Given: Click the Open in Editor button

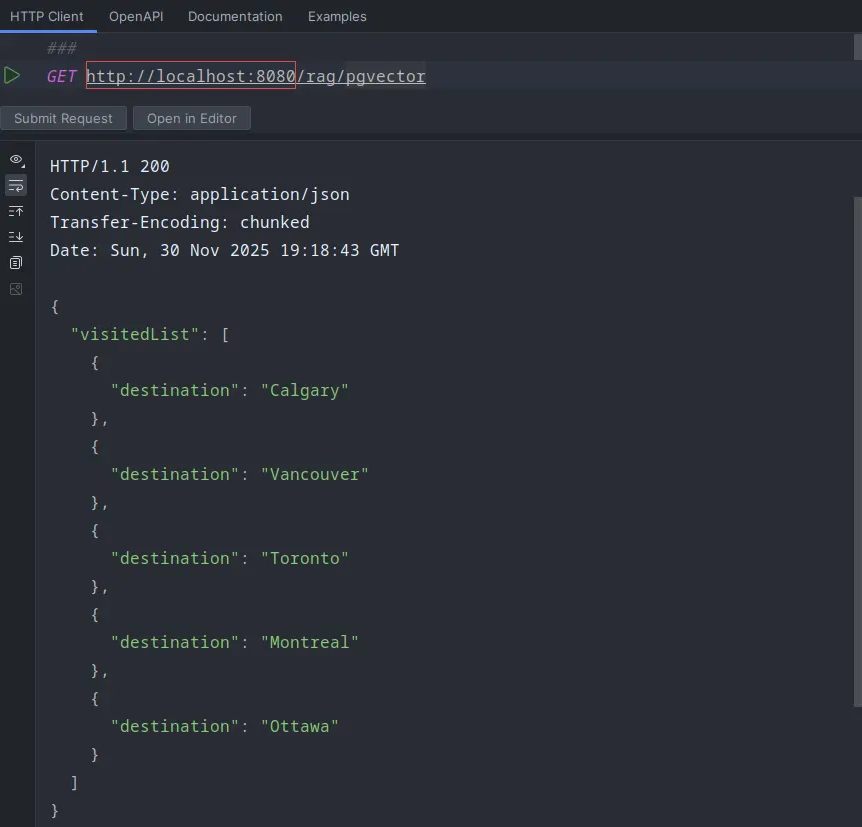Looking at the screenshot, I should pos(191,118).
